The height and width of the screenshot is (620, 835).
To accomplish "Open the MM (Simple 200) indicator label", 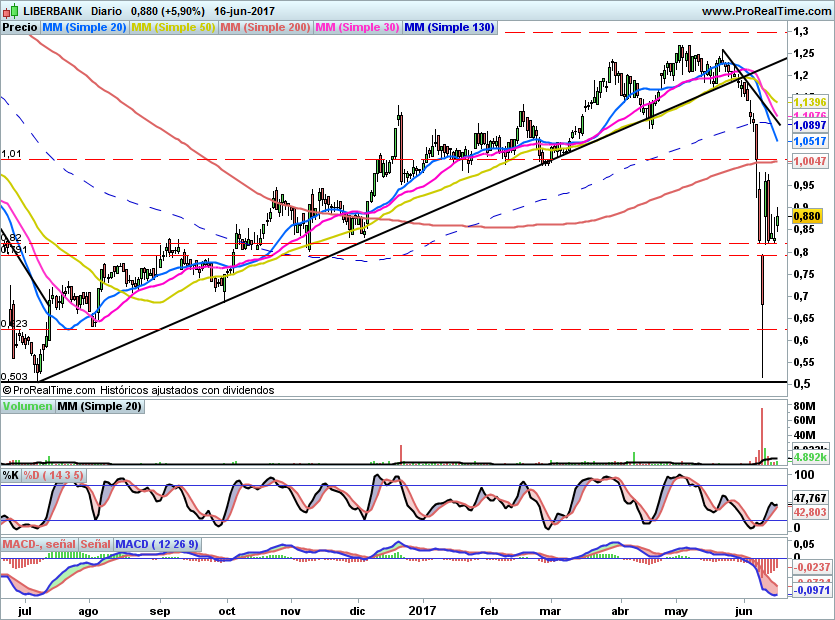I will click(x=265, y=27).
